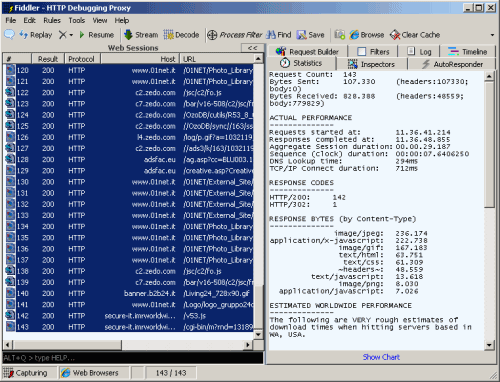Open the File menu
500x382 pixels.
(x=11, y=20)
